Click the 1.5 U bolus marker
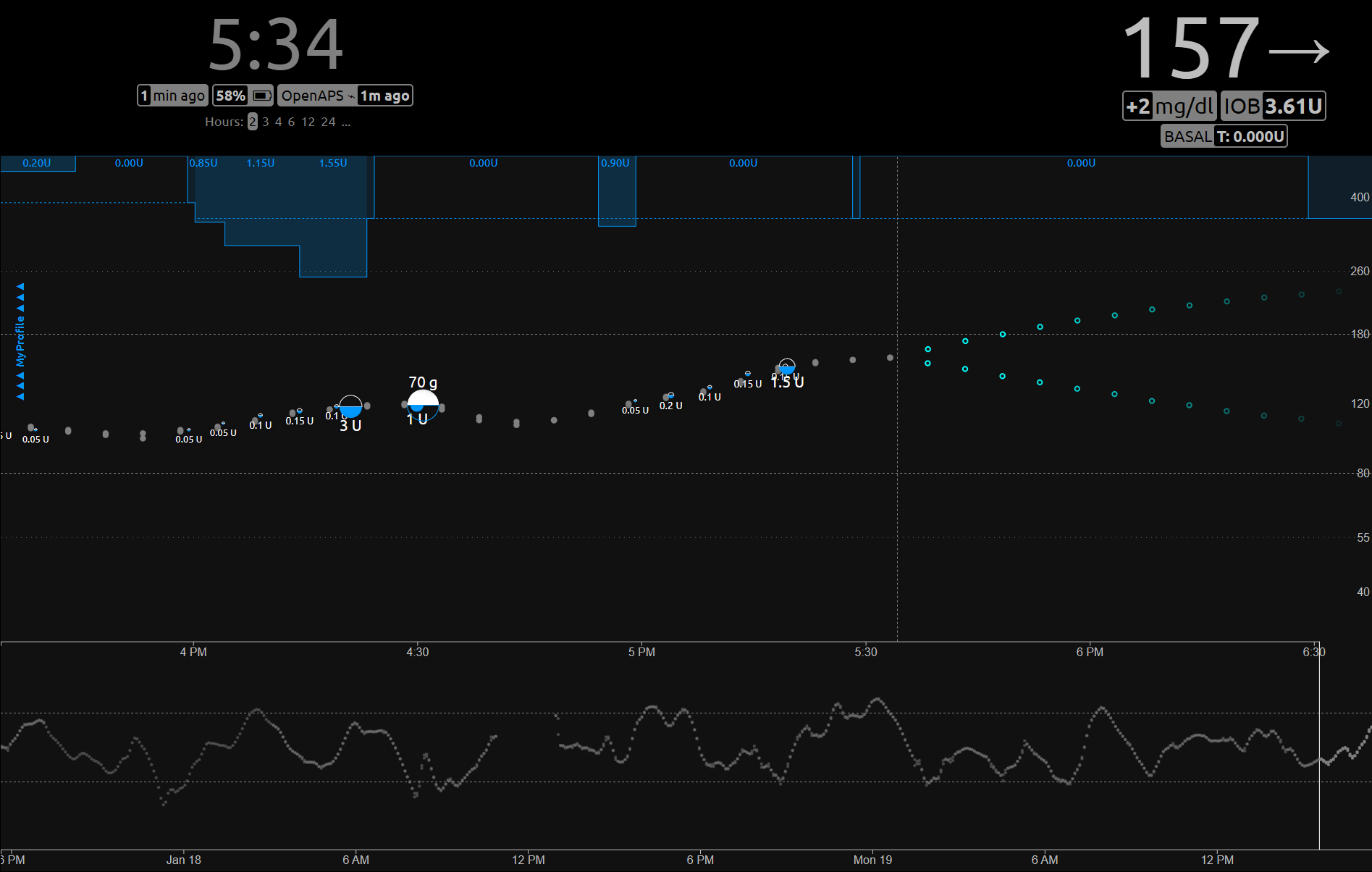 click(787, 368)
